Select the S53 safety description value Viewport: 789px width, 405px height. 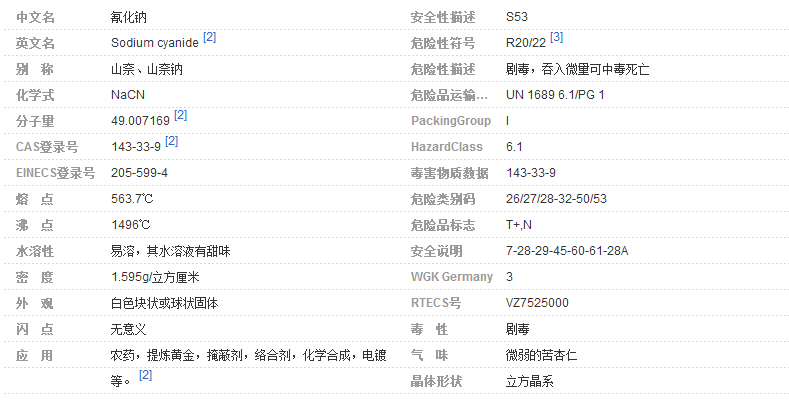pyautogui.click(x=517, y=17)
